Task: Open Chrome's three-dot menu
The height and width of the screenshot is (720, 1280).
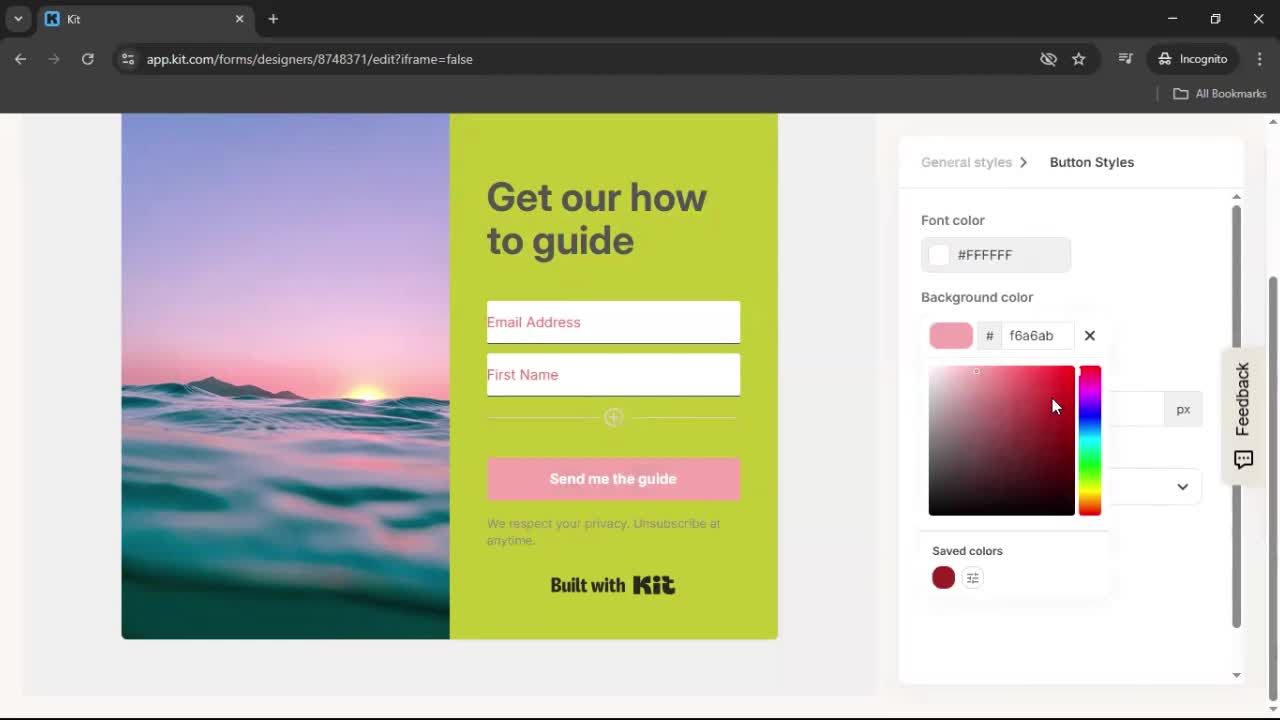Action: 1260,59
